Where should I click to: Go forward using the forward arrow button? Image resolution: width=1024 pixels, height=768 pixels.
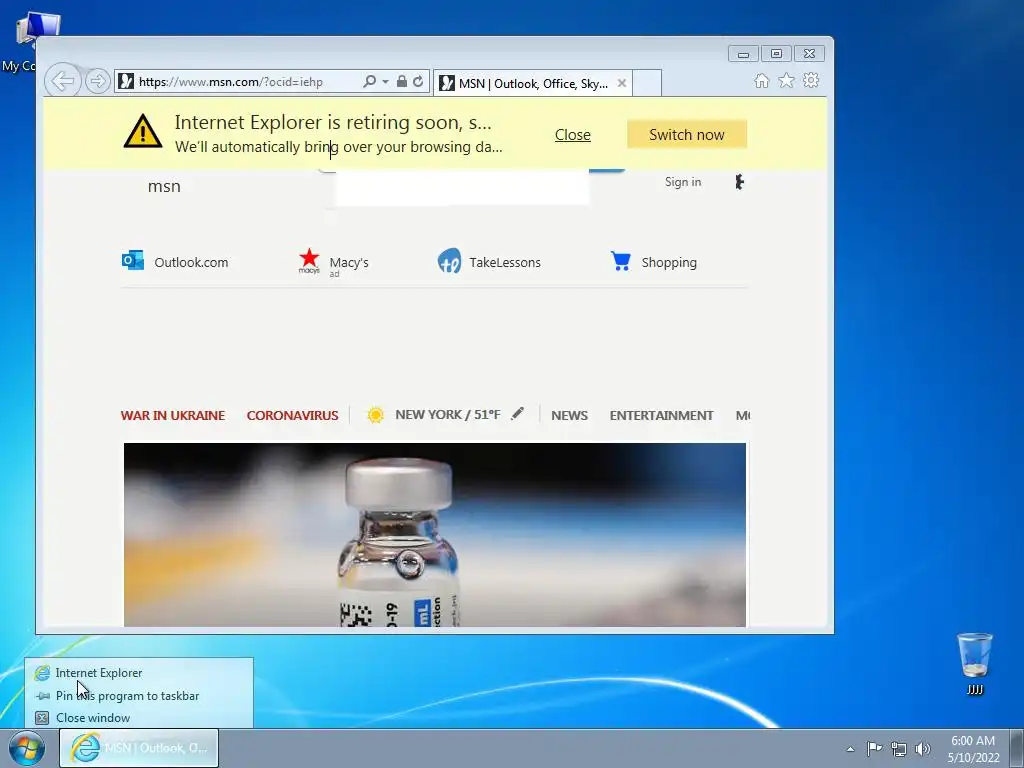point(98,82)
